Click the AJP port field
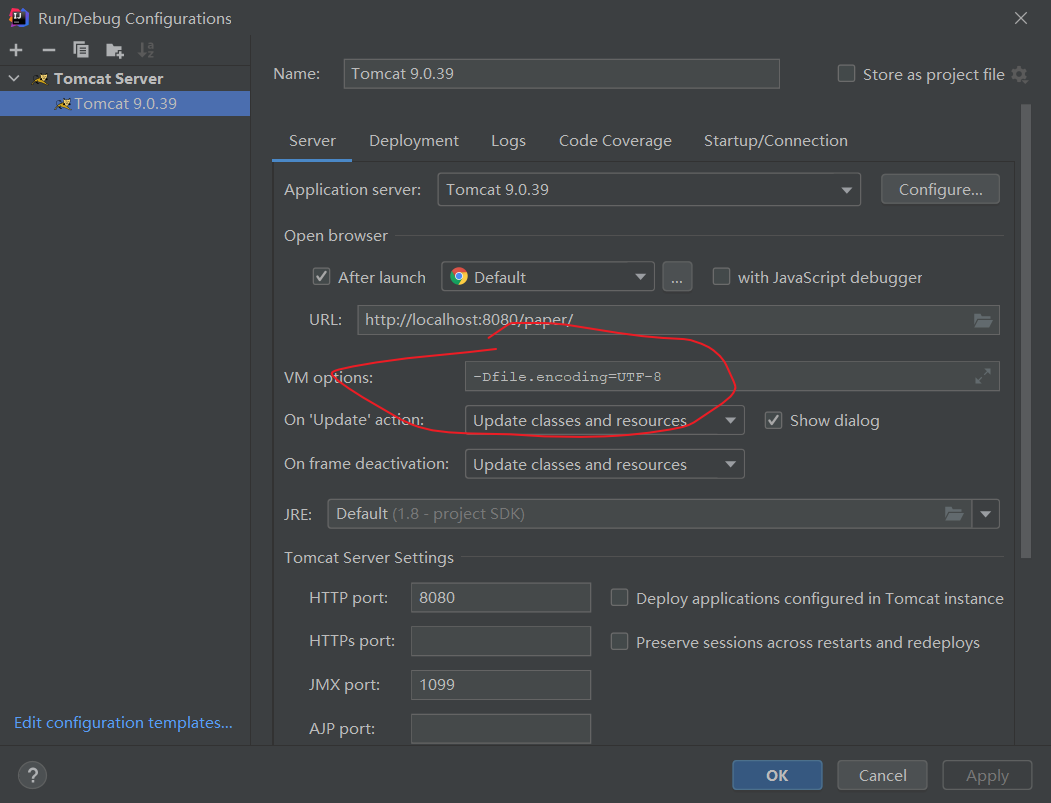The height and width of the screenshot is (803, 1051). coord(501,729)
